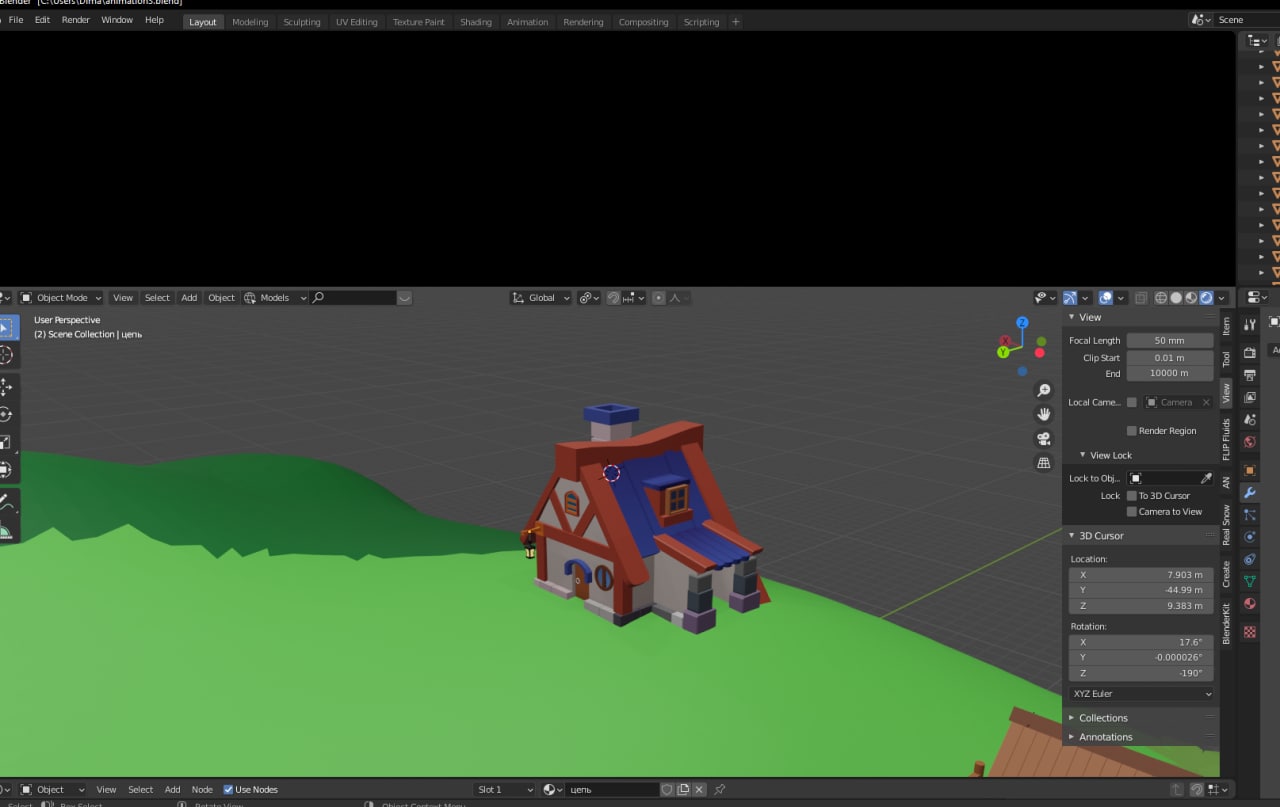This screenshot has width=1280, height=807.
Task: Toggle the viewport overlays button
Action: [1105, 298]
